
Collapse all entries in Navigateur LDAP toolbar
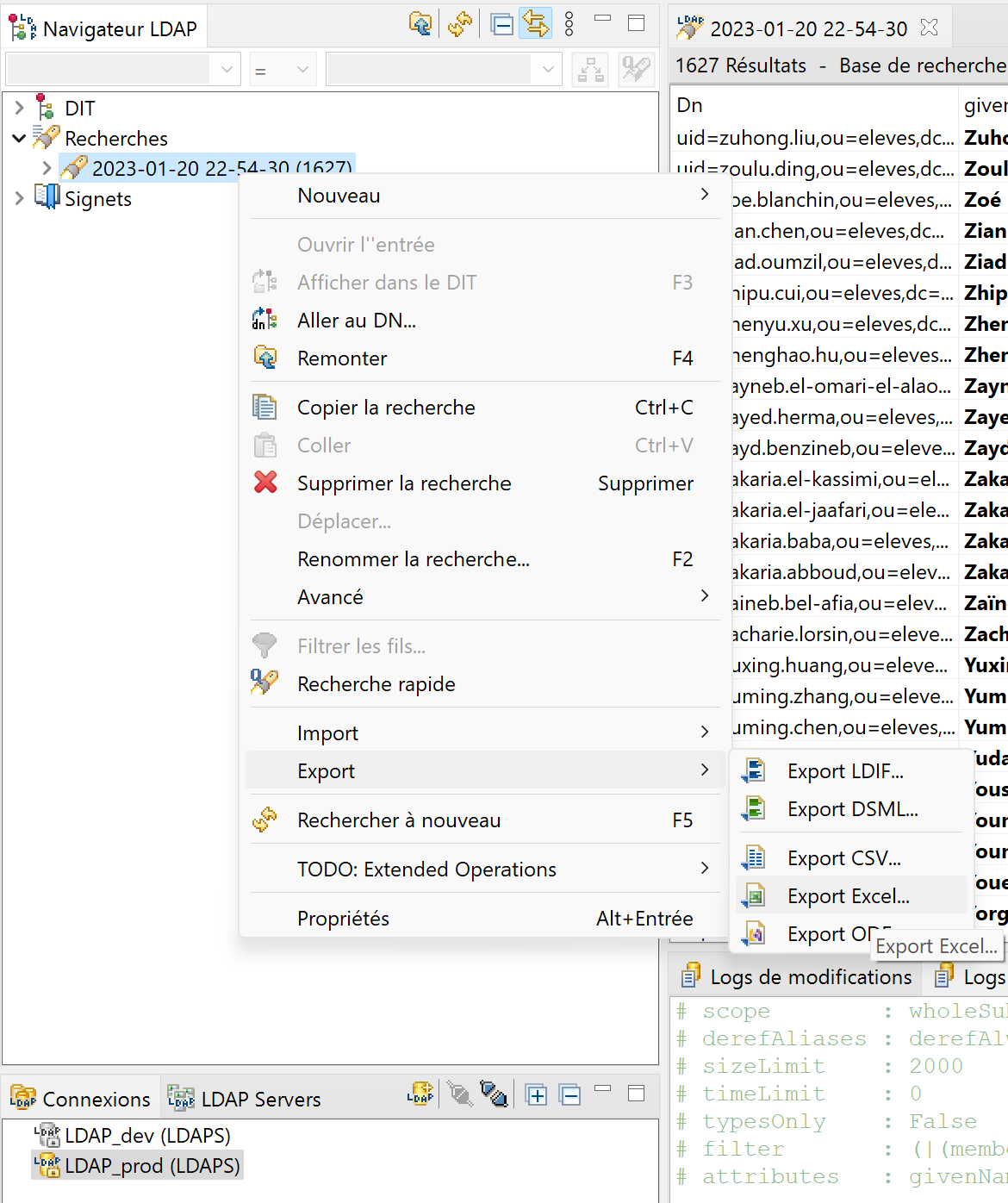tap(501, 24)
